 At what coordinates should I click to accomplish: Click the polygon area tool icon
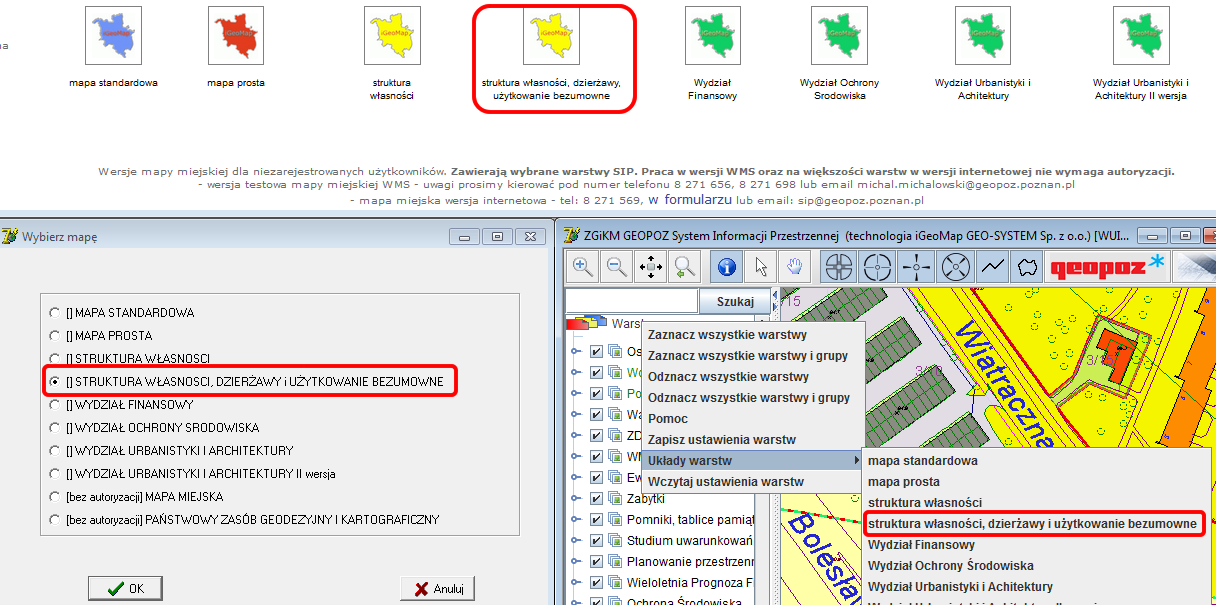[x=1025, y=266]
